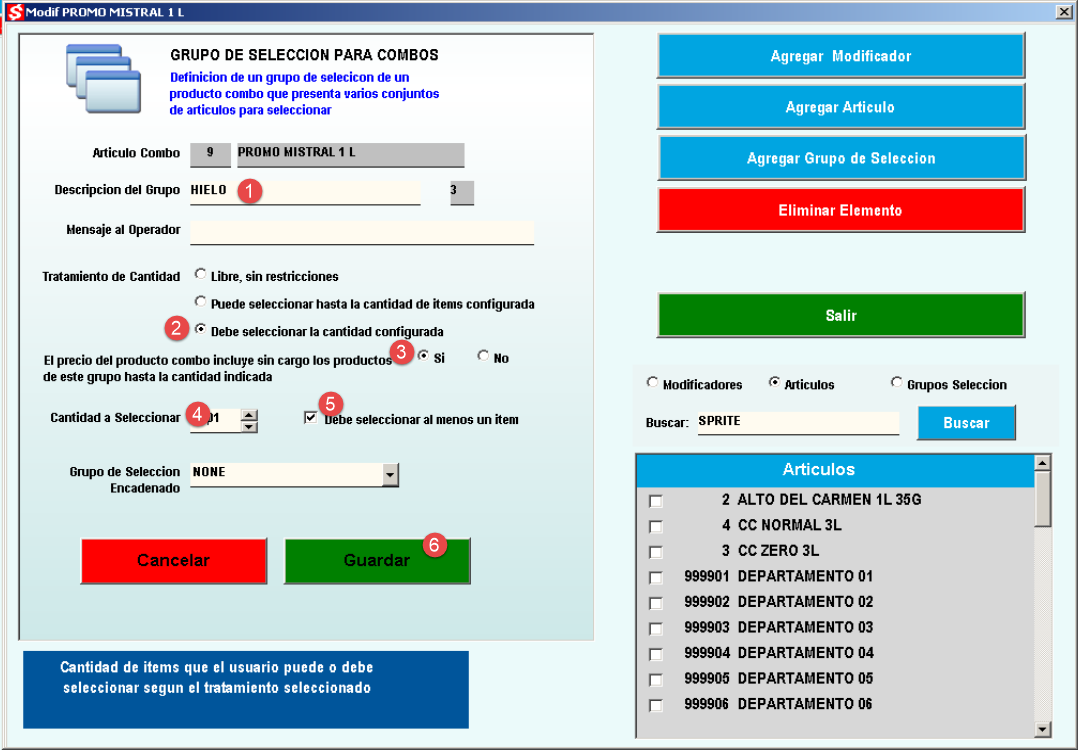Check the DEPARTAMENTO 05 item
Image resolution: width=1078 pixels, height=750 pixels.
[x=656, y=679]
